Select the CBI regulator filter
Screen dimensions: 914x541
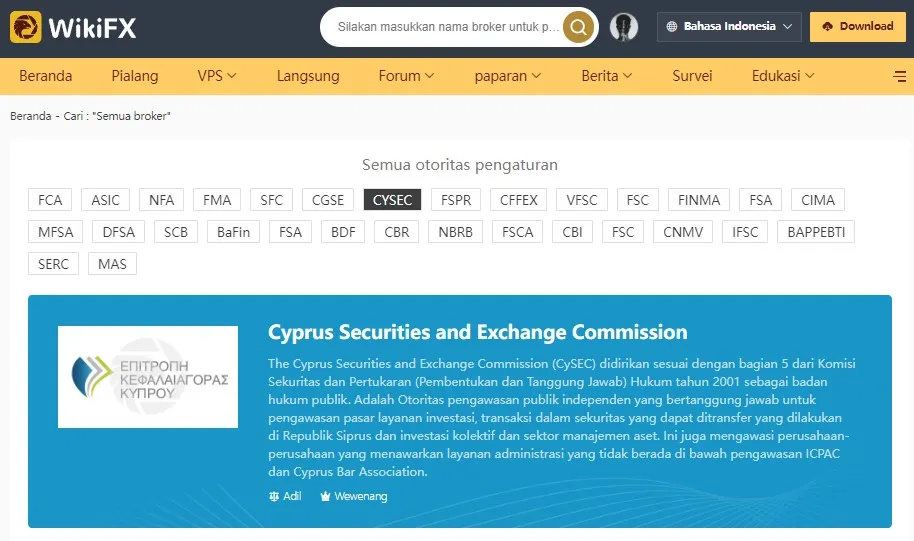pyautogui.click(x=572, y=232)
